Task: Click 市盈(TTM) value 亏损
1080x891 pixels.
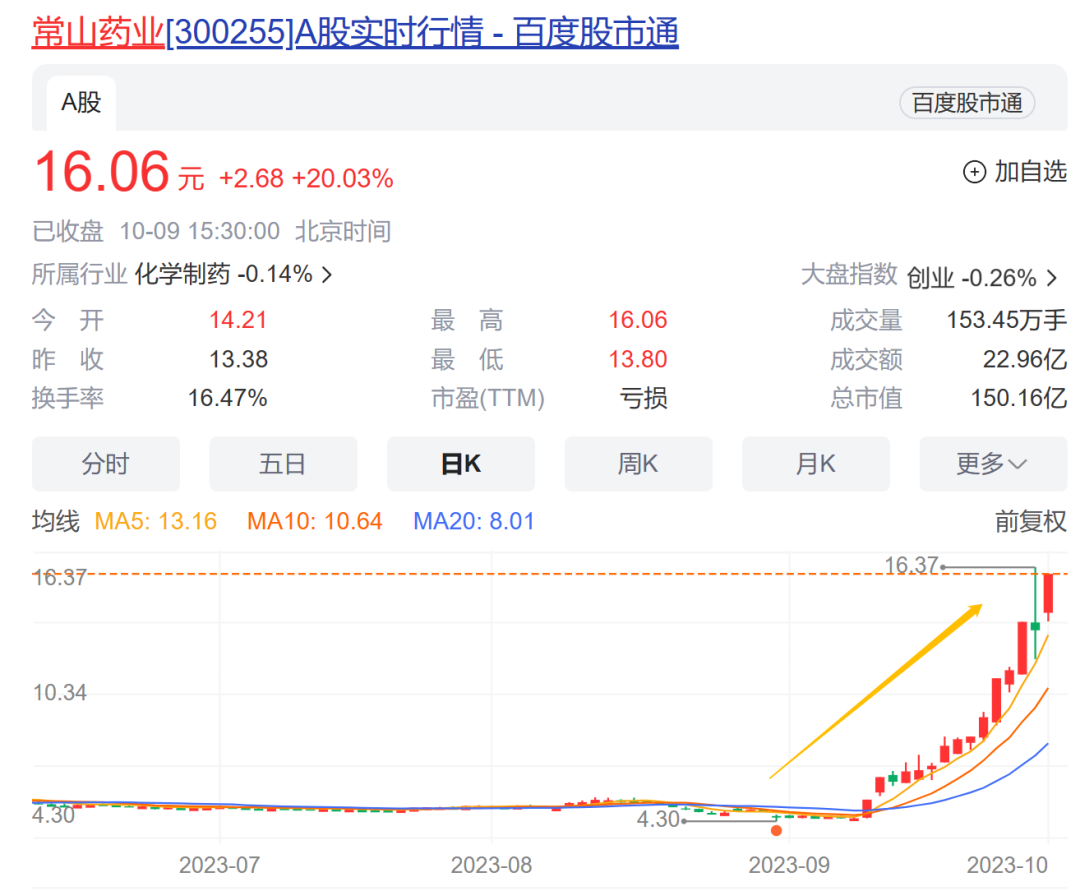Action: pyautogui.click(x=643, y=398)
